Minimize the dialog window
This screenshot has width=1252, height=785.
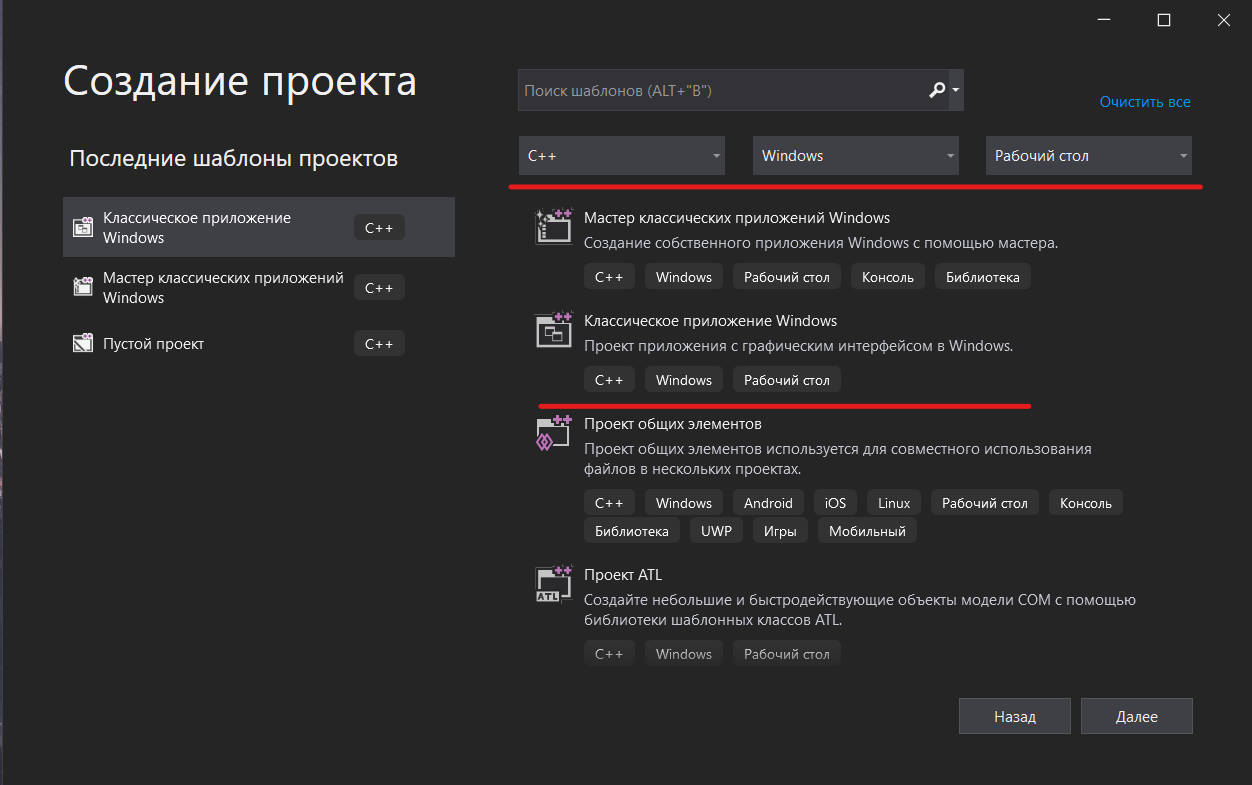point(1104,20)
